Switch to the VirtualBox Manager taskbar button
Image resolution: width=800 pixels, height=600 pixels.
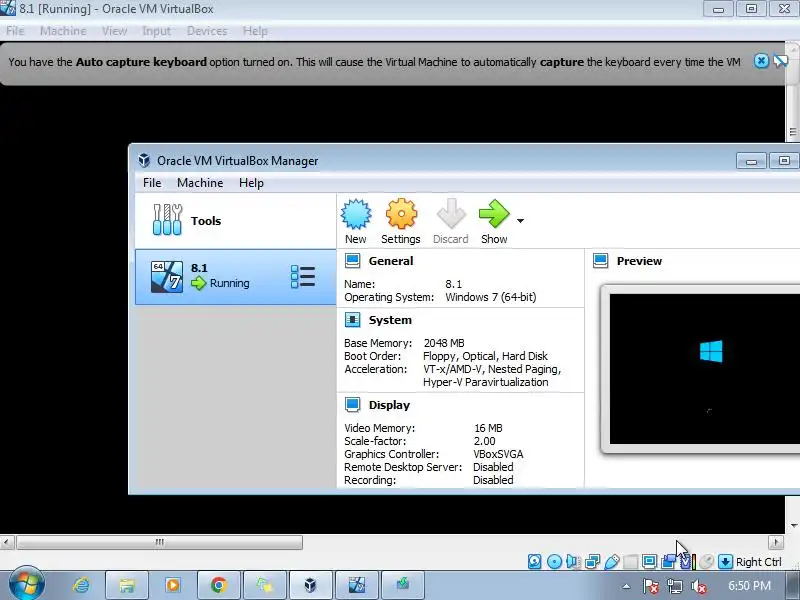pos(310,585)
